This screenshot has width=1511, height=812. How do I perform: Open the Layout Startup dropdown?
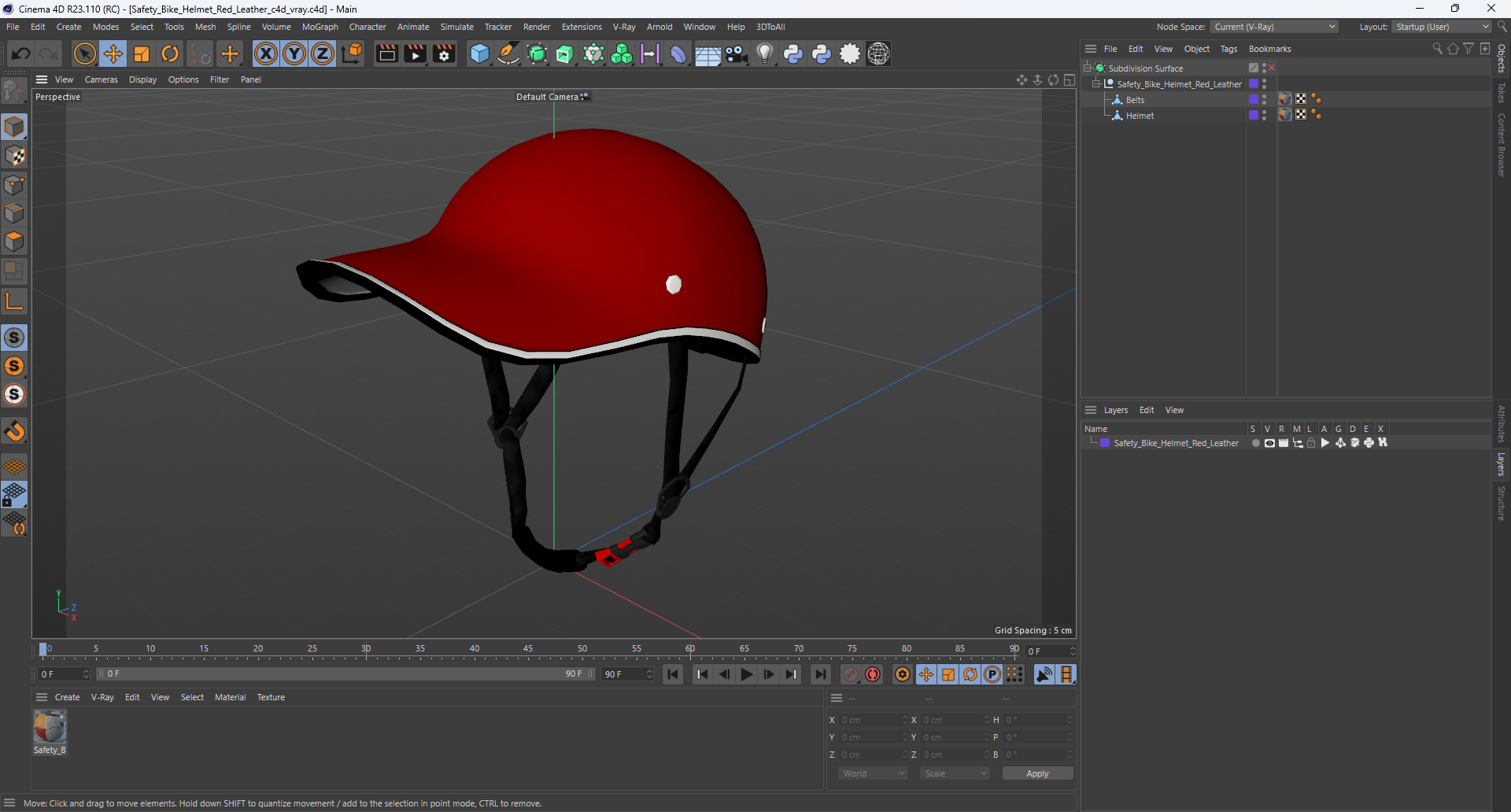1443,27
